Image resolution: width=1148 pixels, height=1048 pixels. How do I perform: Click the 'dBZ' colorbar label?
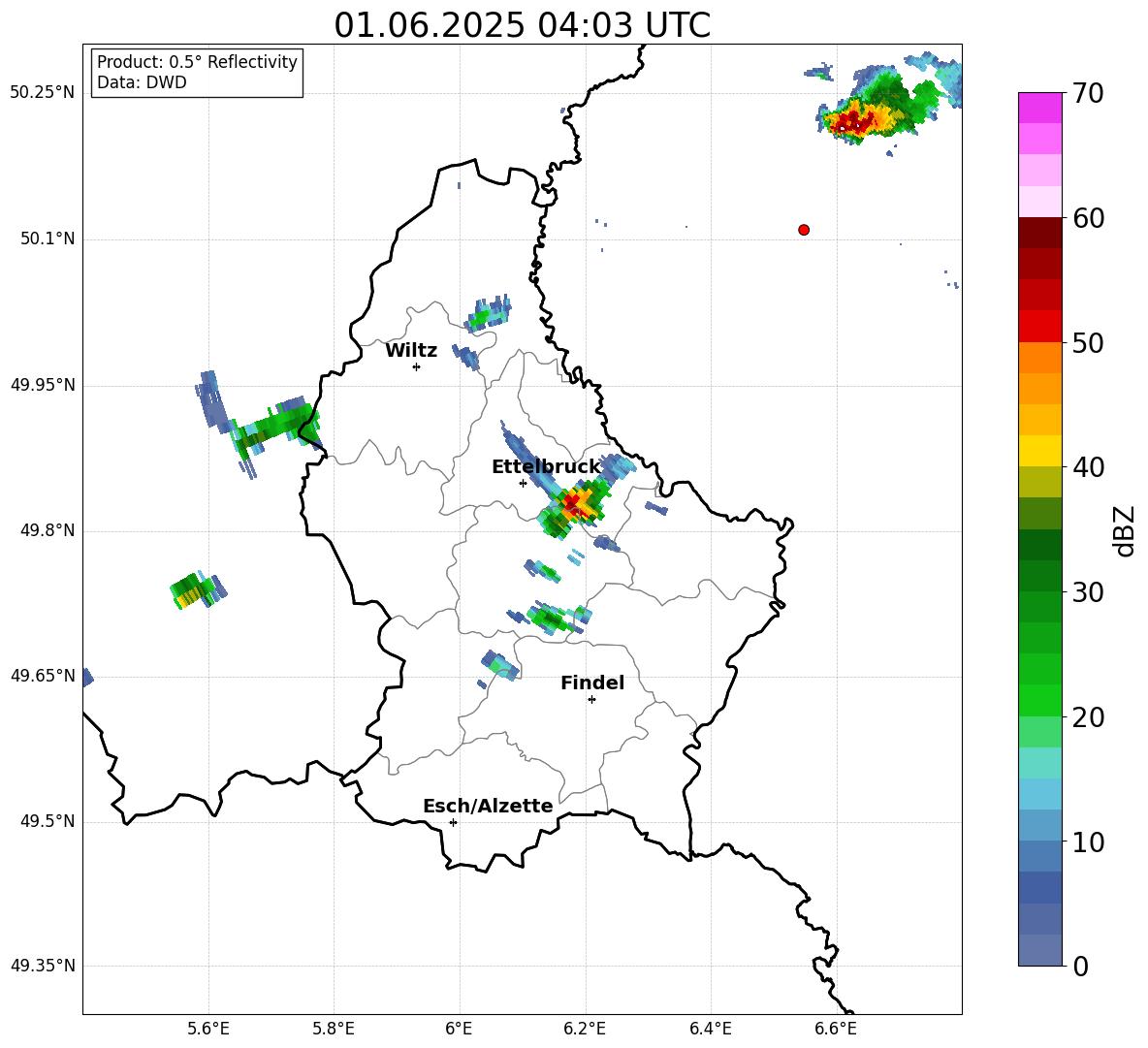click(1123, 530)
